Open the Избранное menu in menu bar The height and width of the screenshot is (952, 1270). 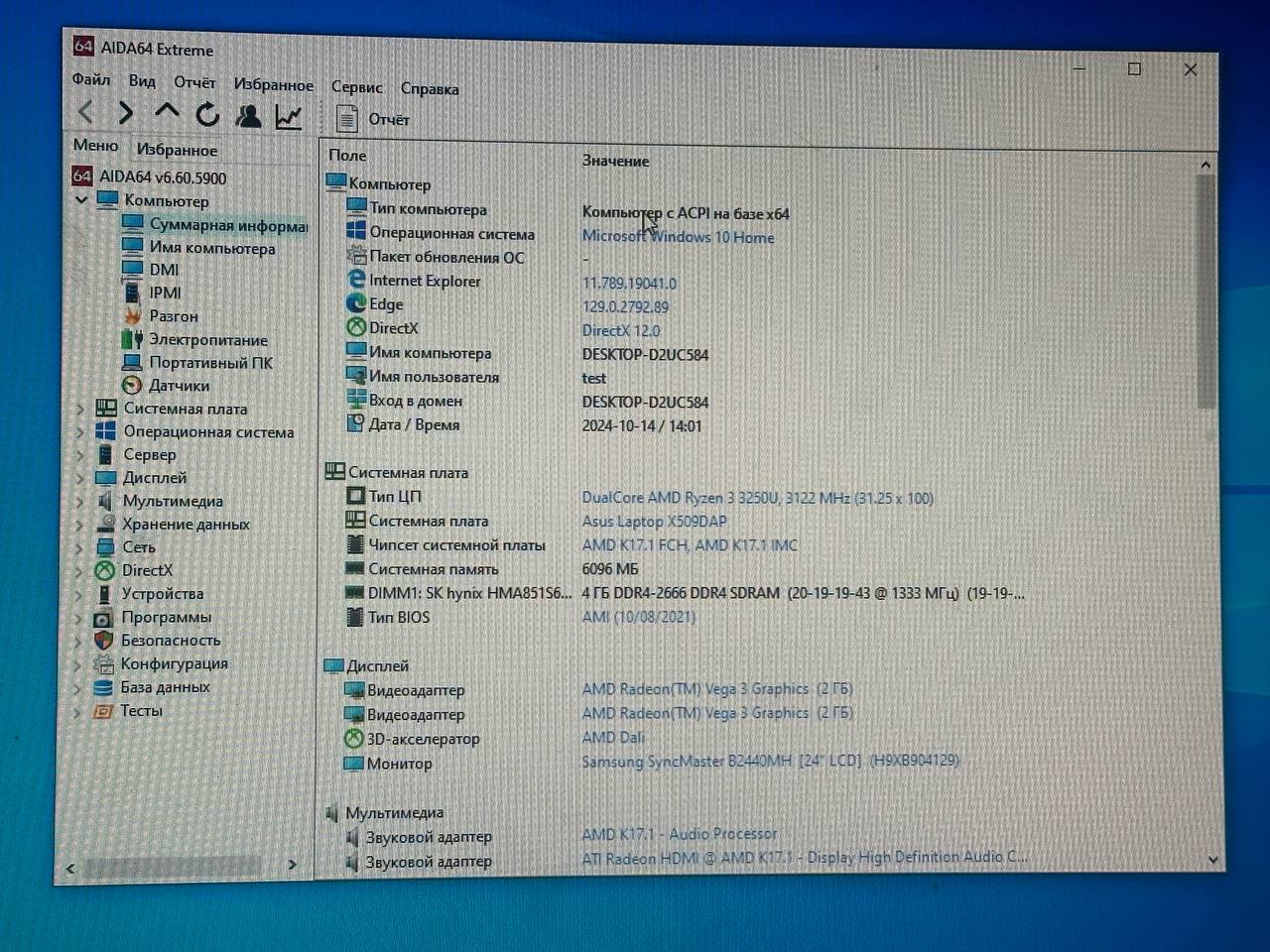point(273,84)
